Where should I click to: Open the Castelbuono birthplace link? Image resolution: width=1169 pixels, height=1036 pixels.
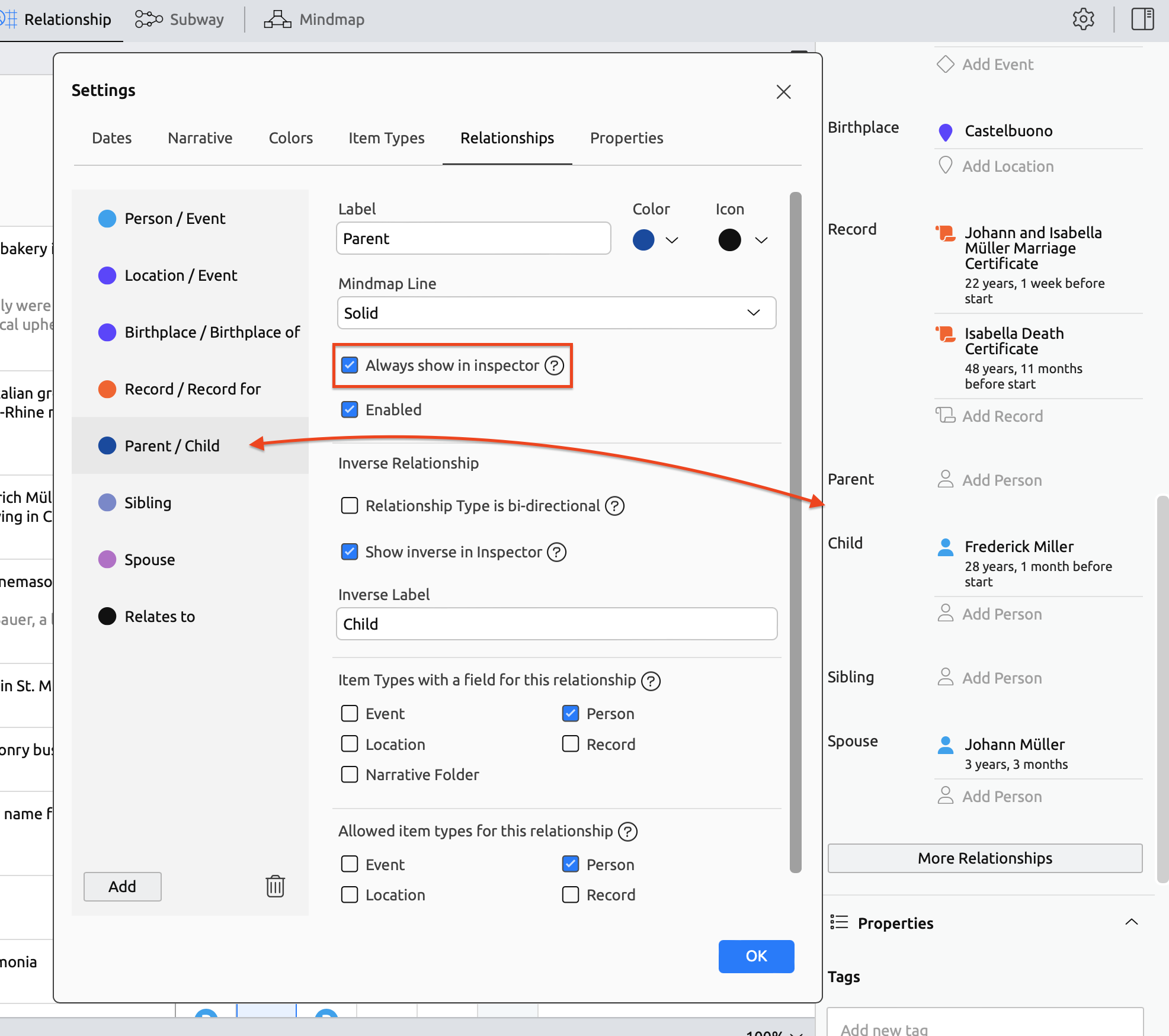[x=1008, y=131]
